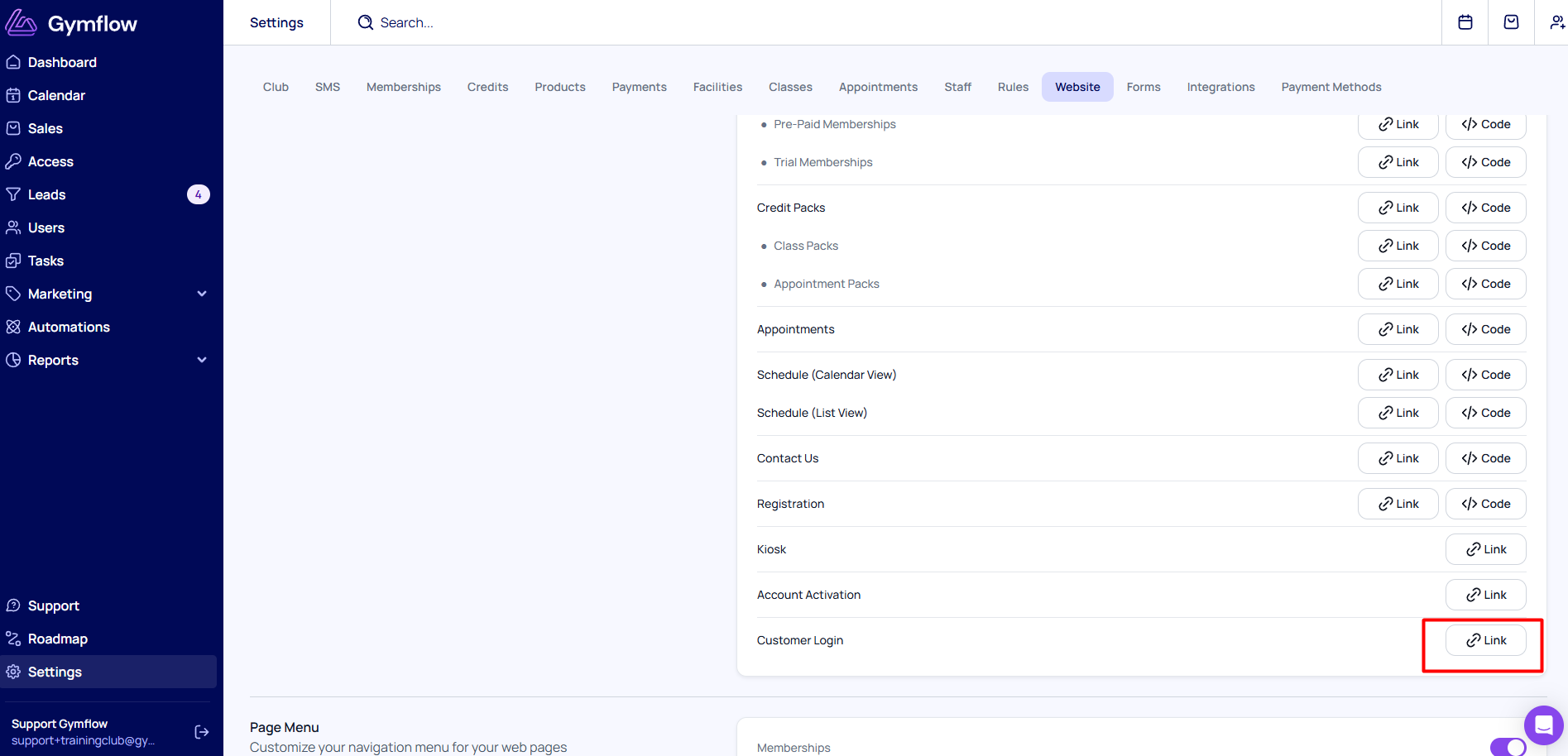Switch to the Club tab
The image size is (1568, 756).
coord(276,87)
